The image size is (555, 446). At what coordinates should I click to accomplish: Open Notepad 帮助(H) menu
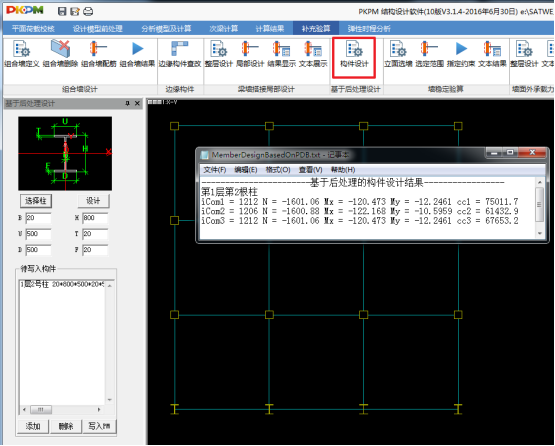pyautogui.click(x=343, y=170)
